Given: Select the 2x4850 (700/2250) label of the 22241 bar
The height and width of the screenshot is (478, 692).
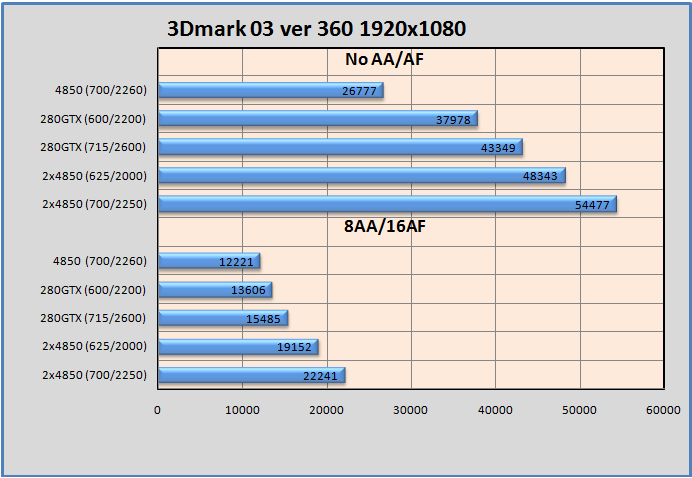Looking at the screenshot, I should click(94, 375).
